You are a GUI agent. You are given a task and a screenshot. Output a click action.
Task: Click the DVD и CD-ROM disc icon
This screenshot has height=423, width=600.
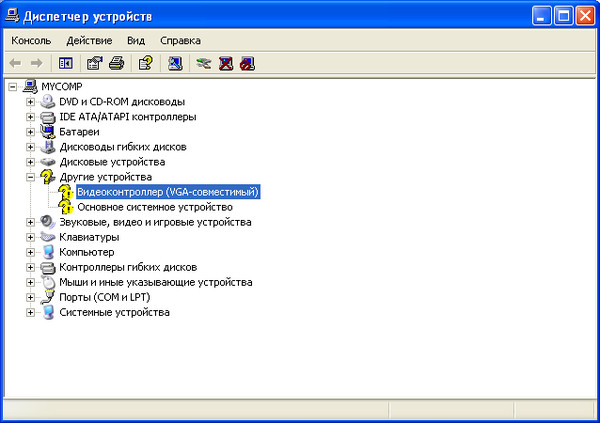[x=48, y=101]
